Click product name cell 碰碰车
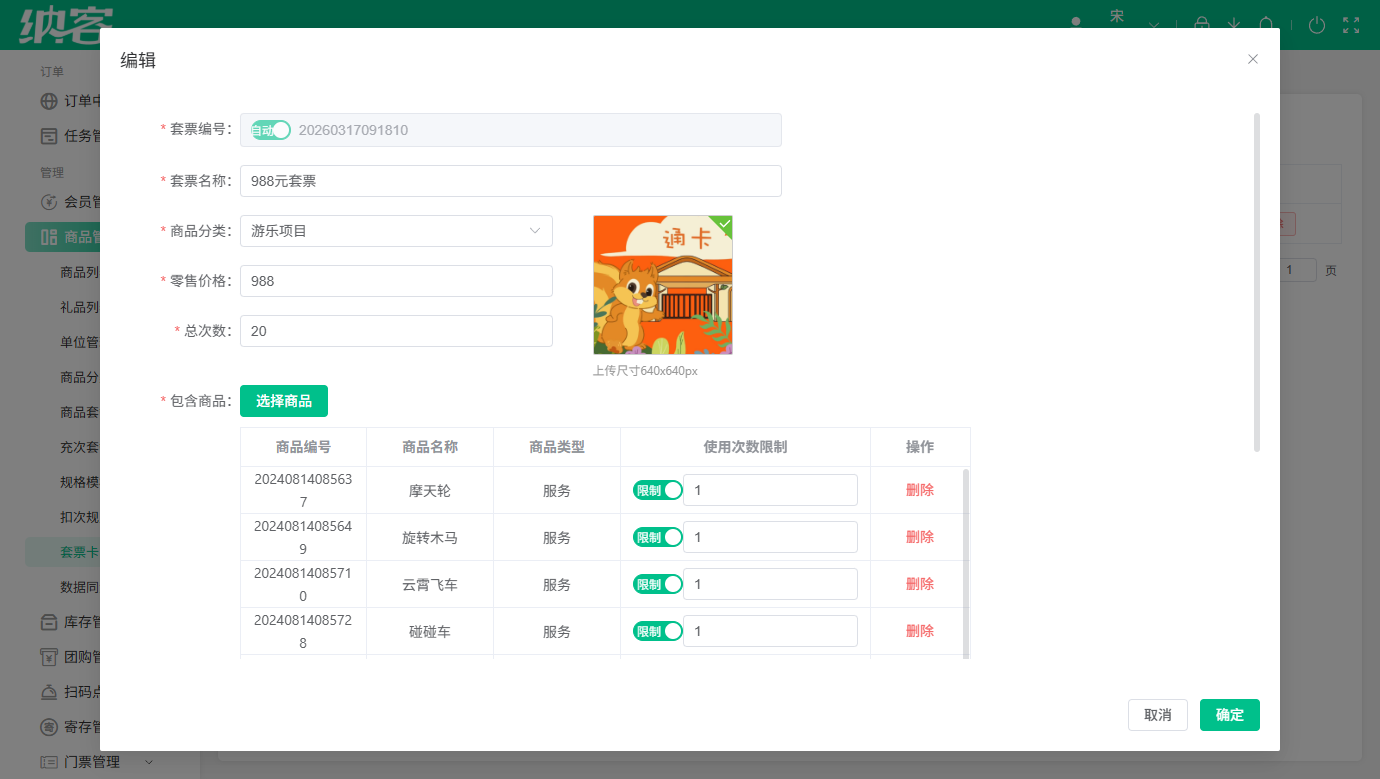The width and height of the screenshot is (1380, 779). (x=430, y=631)
